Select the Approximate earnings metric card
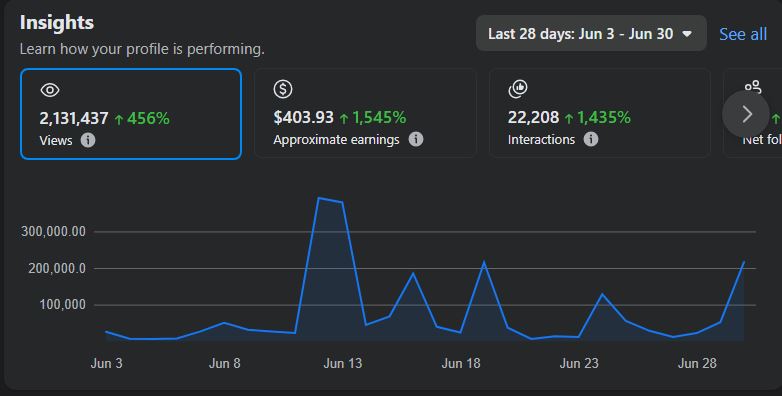 (365, 113)
